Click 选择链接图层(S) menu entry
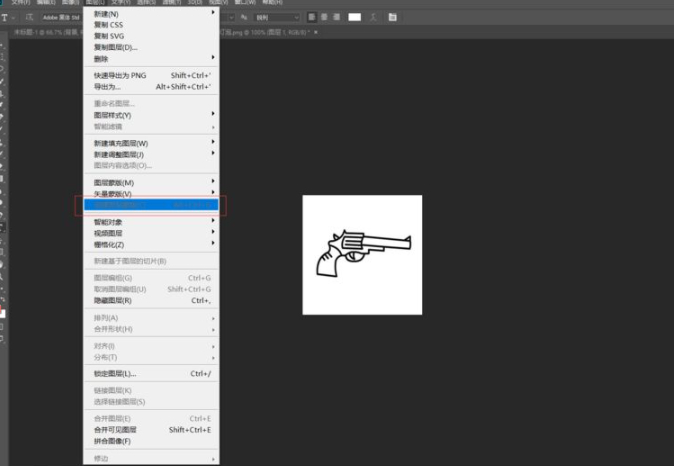This screenshot has width=674, height=466. (x=151, y=402)
